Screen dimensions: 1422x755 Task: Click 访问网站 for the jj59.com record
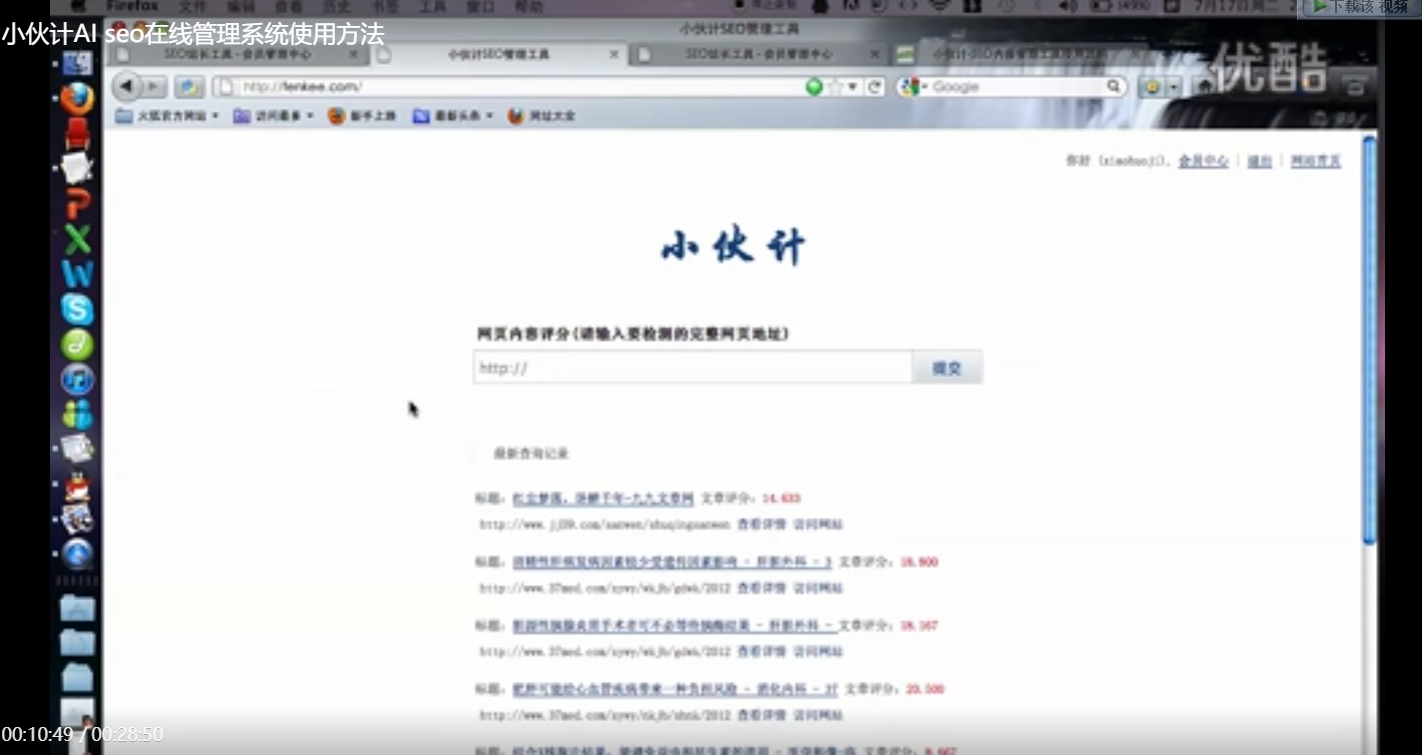click(x=818, y=523)
